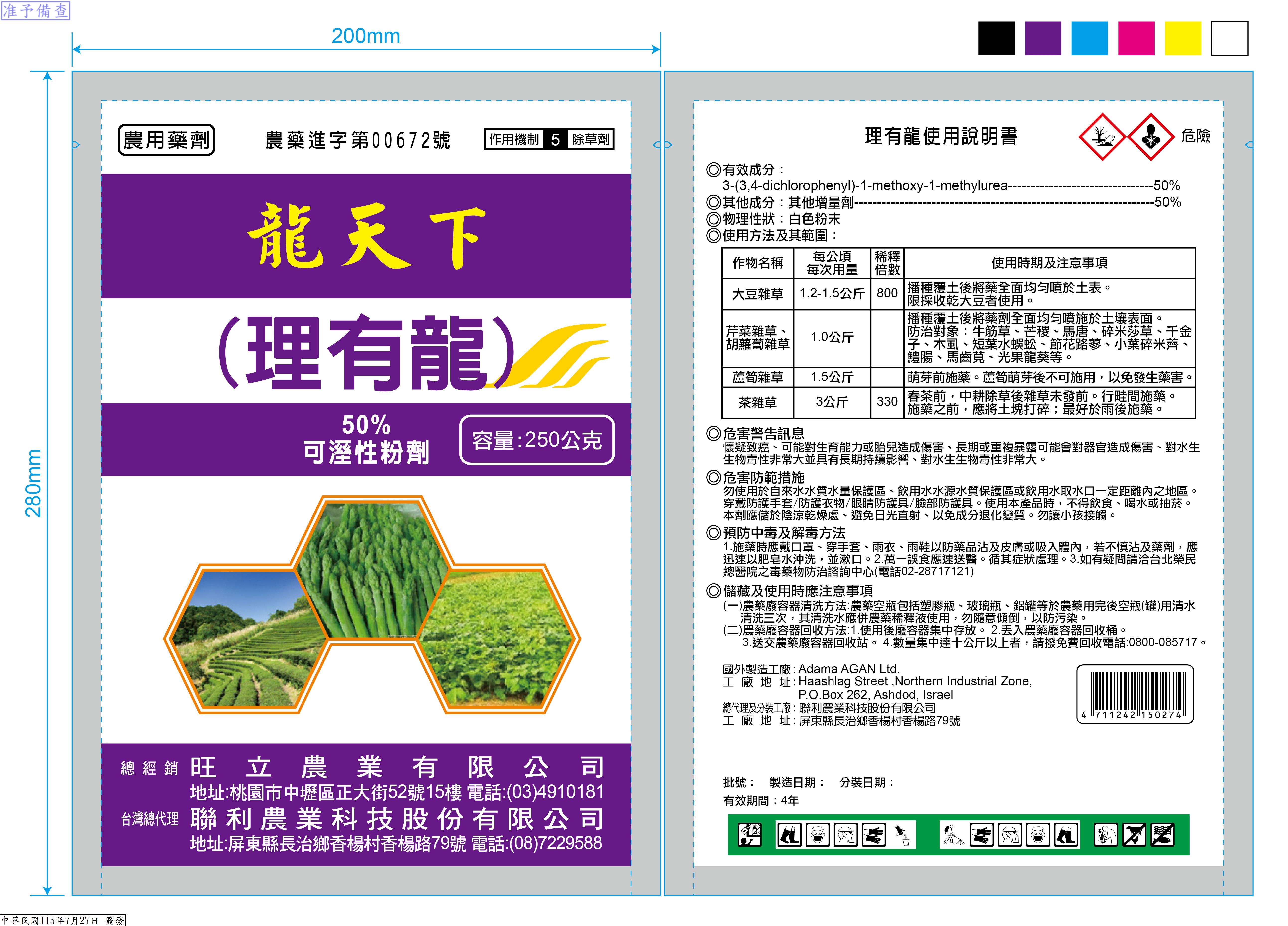Click the boots pictogram in the spraying group
1288x926 pixels.
tap(1066, 835)
